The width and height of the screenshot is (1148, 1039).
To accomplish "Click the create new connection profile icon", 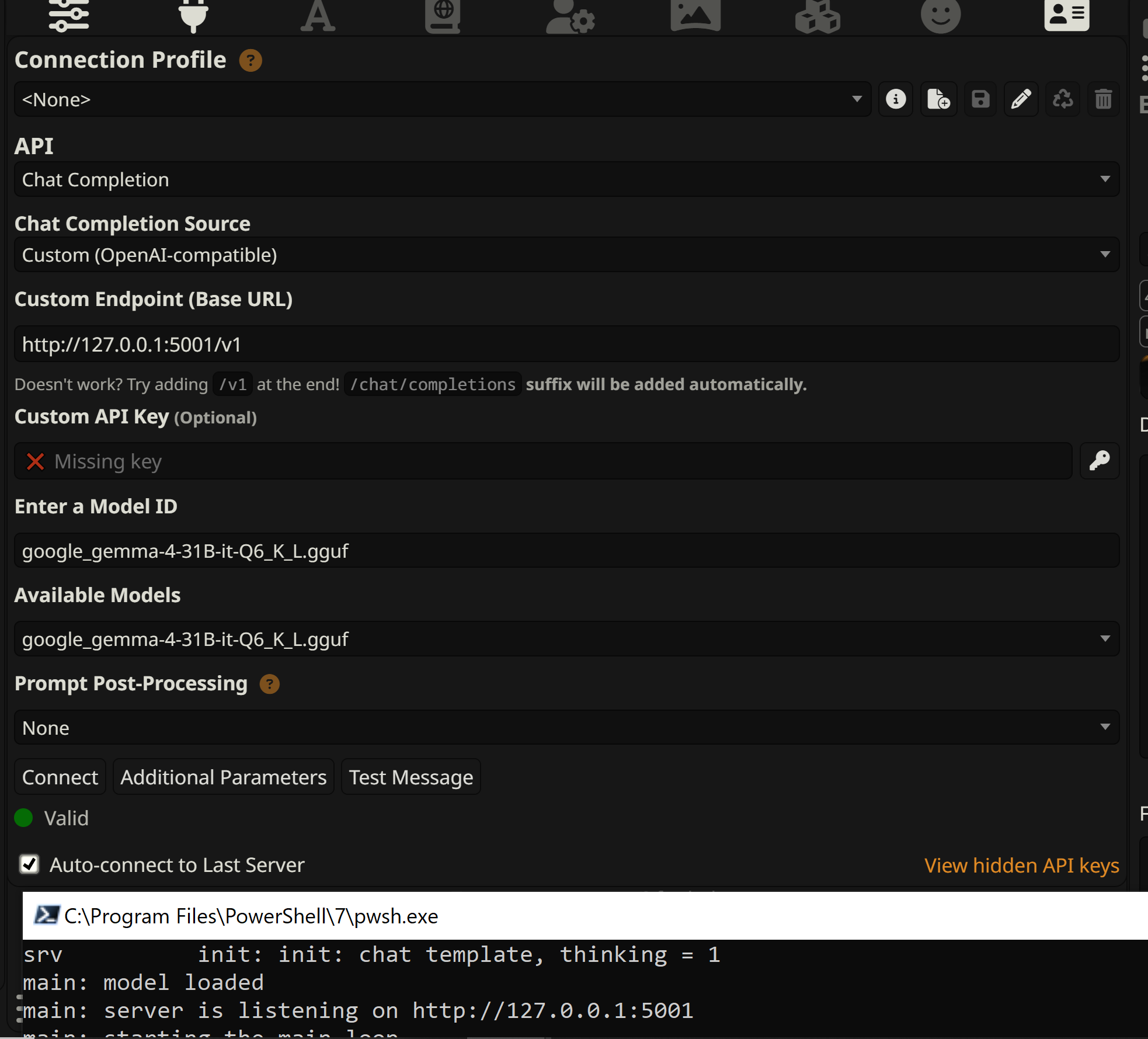I will click(938, 99).
